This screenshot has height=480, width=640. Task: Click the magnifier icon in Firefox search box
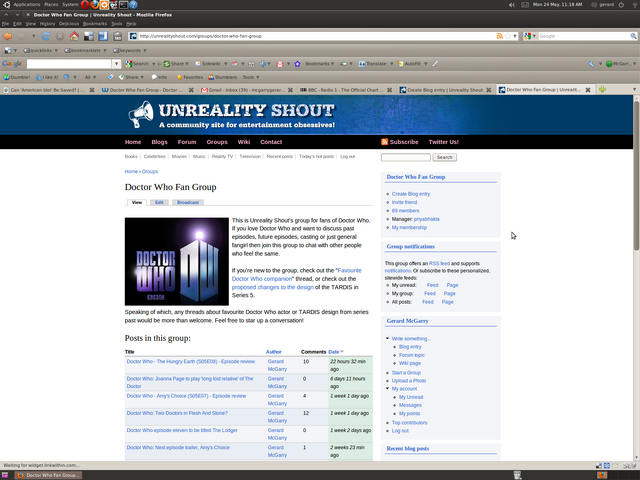(x=633, y=36)
